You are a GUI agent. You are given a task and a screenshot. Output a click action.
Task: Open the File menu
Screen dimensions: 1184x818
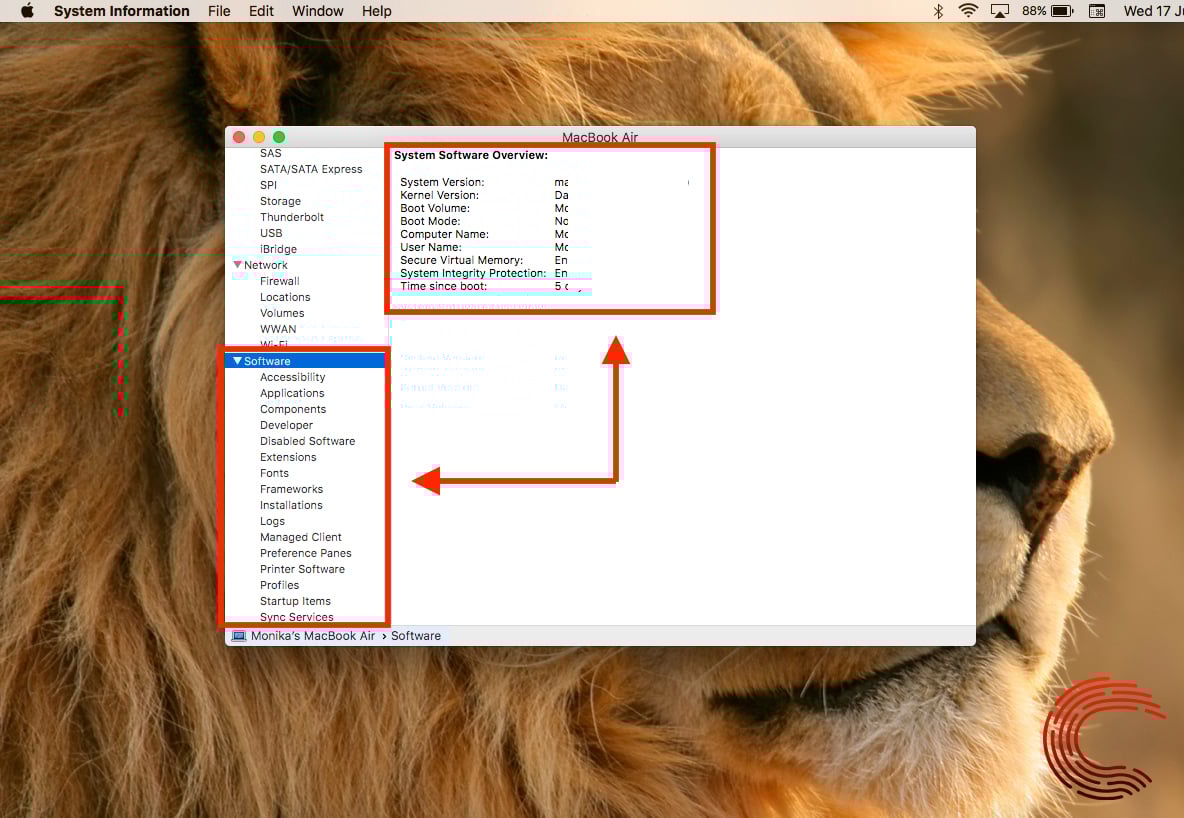(x=219, y=11)
